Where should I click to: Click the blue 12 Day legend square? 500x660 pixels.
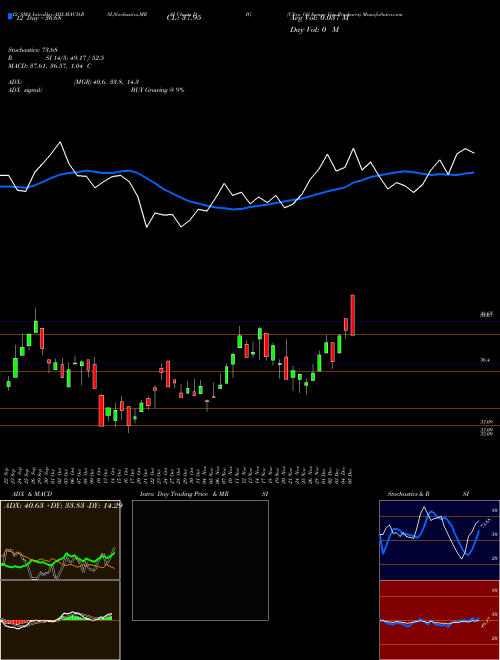tap(11, 17)
